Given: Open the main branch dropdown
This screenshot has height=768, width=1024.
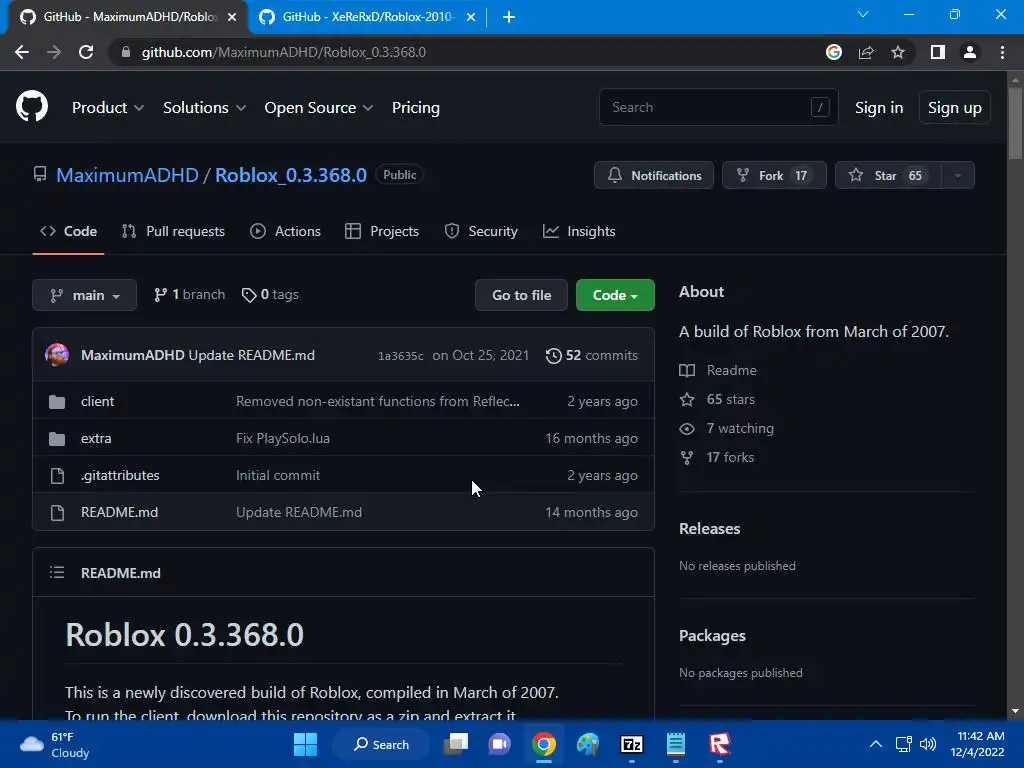Looking at the screenshot, I should pyautogui.click(x=84, y=295).
